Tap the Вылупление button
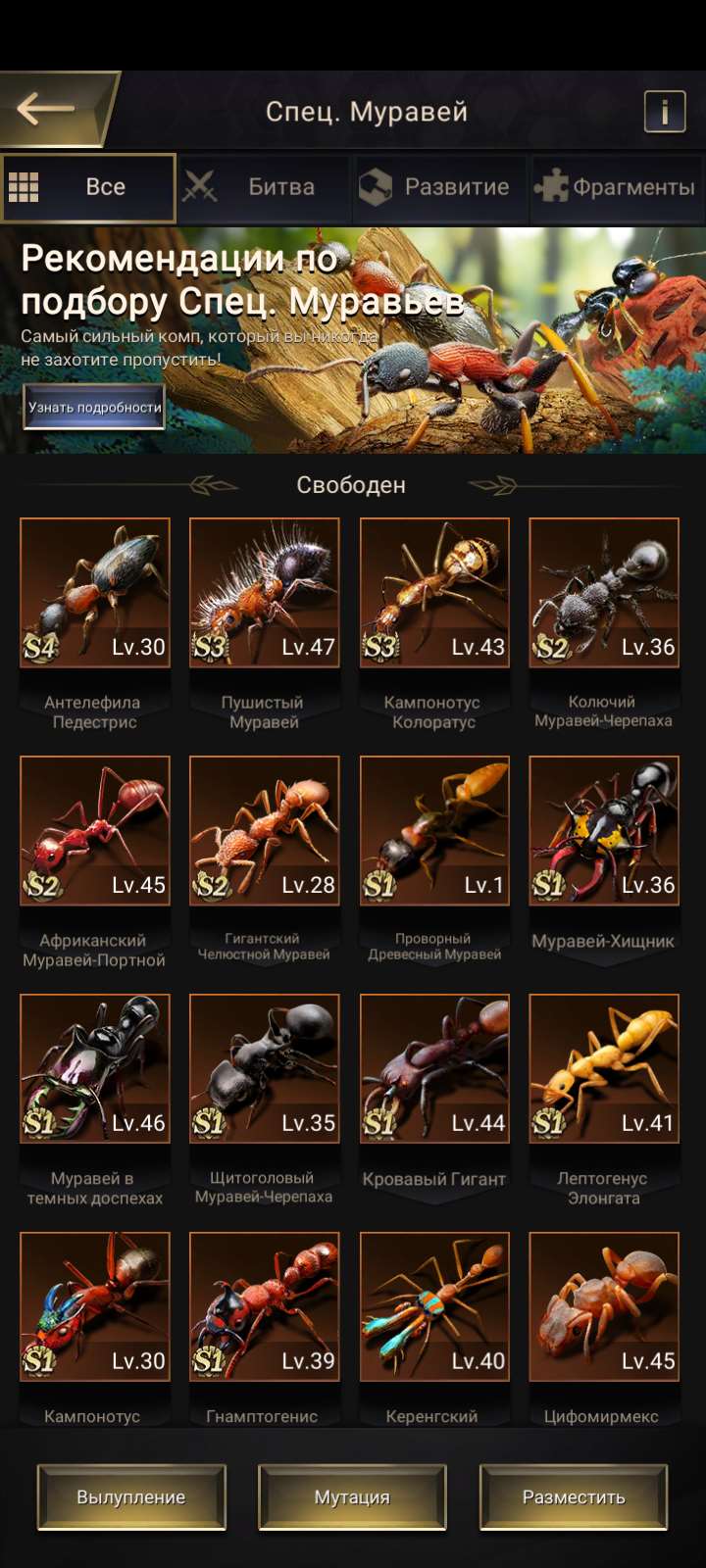The width and height of the screenshot is (706, 1568). click(x=131, y=1497)
